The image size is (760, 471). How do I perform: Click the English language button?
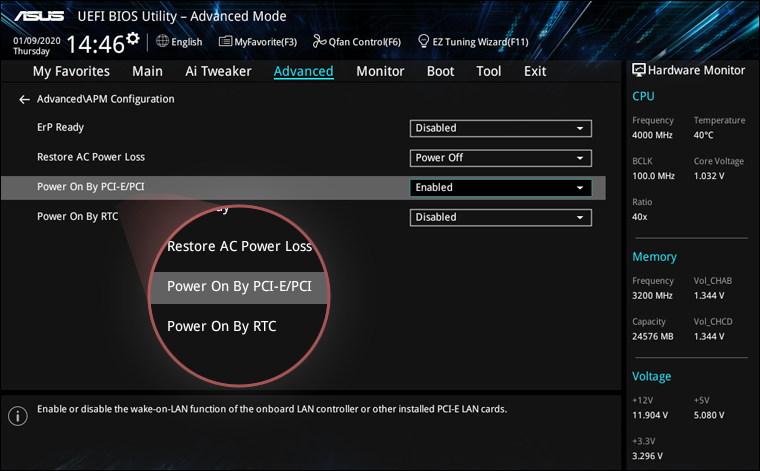[187, 42]
